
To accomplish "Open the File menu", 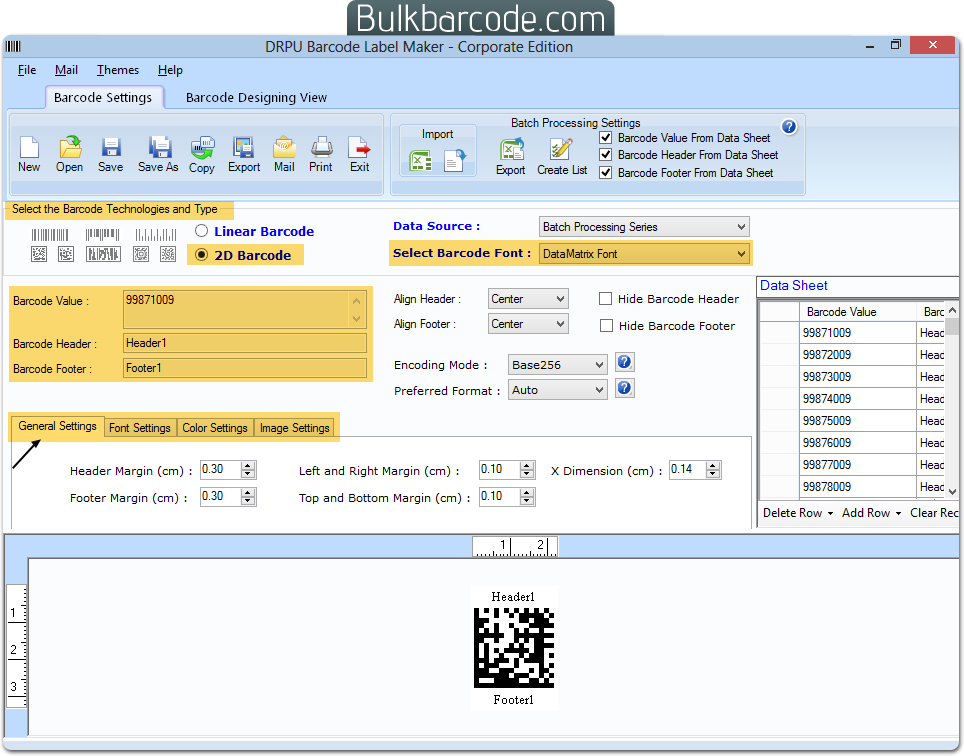I will point(27,70).
